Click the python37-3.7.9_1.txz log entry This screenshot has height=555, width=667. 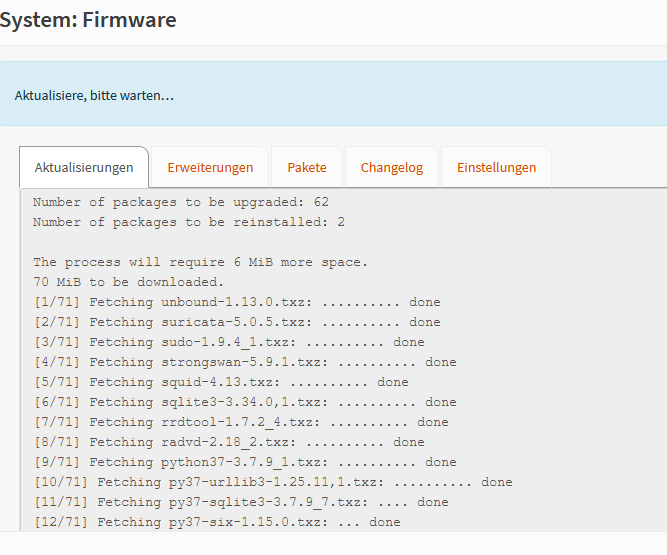click(x=245, y=462)
